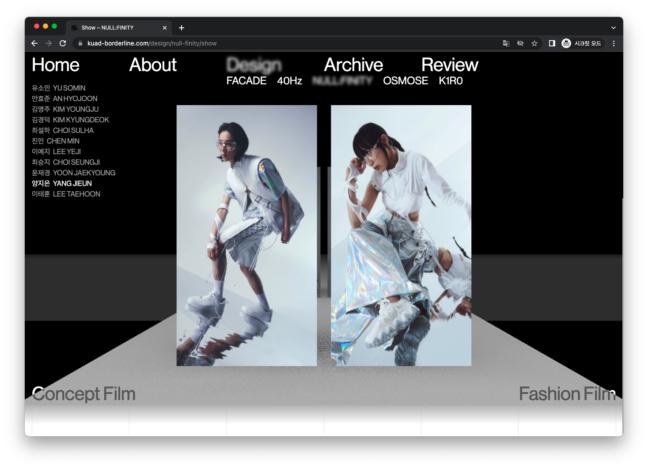This screenshot has height=469, width=648.
Task: Open Chrome's three-dot menu
Action: tap(613, 44)
